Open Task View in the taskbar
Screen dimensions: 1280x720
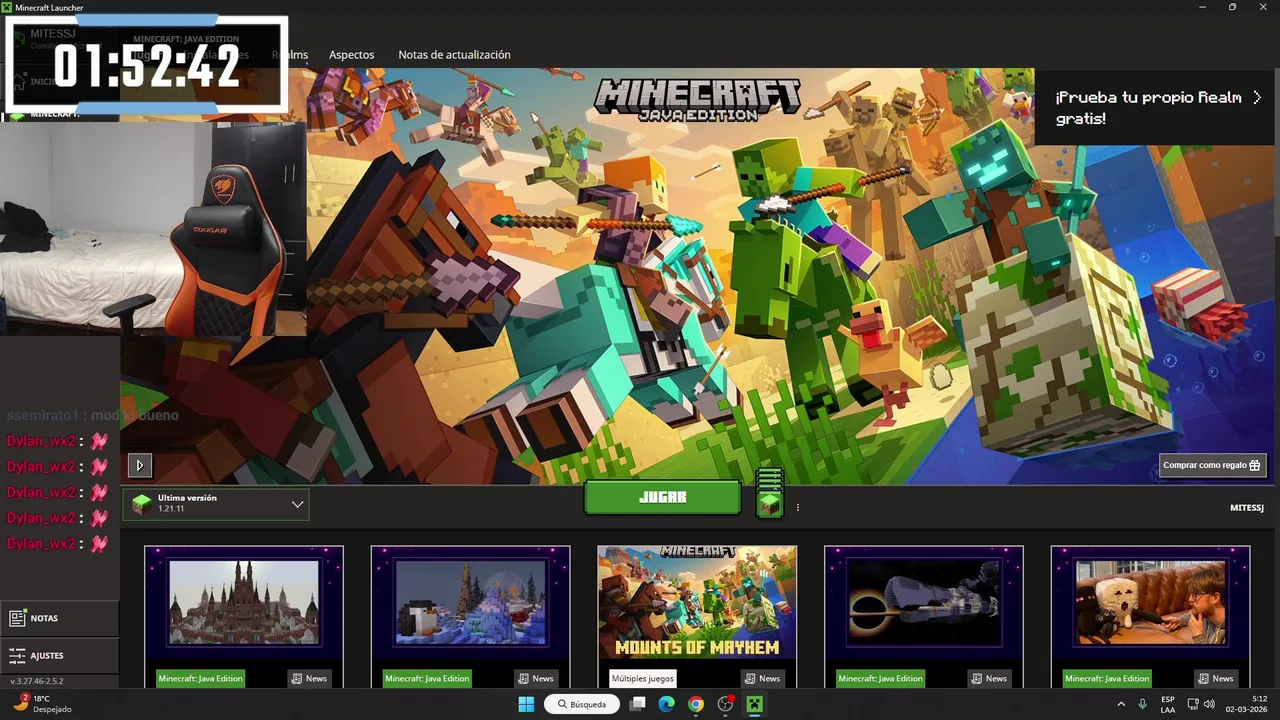coord(637,704)
